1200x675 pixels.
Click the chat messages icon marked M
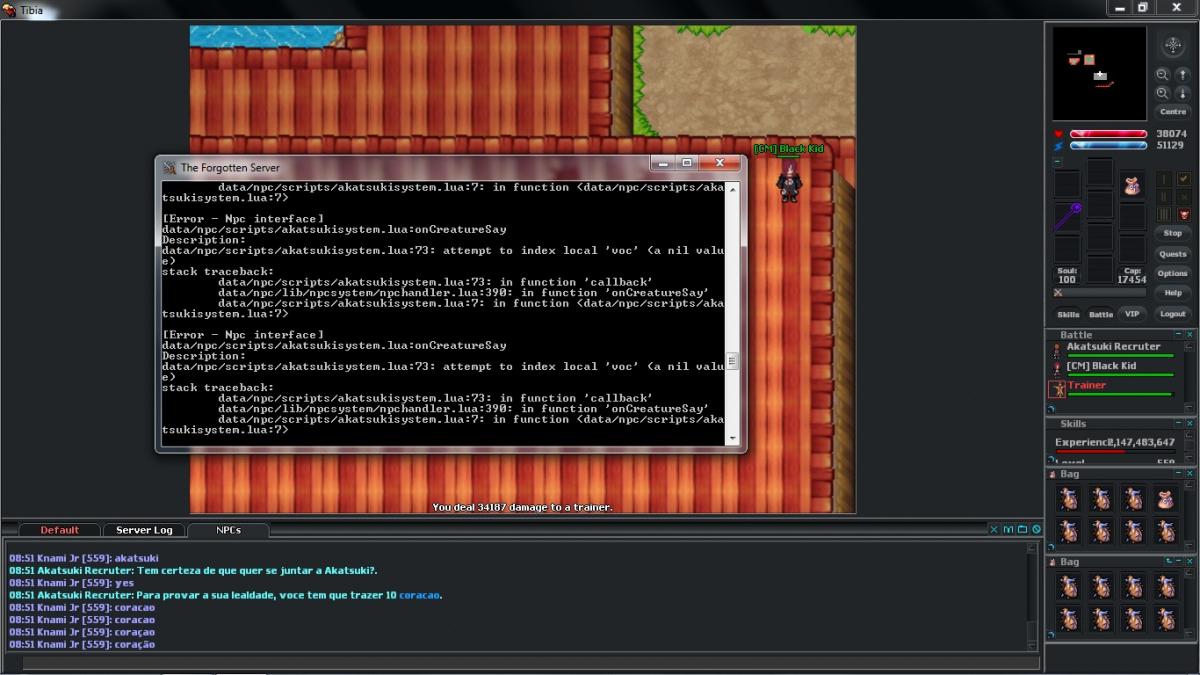point(1008,529)
